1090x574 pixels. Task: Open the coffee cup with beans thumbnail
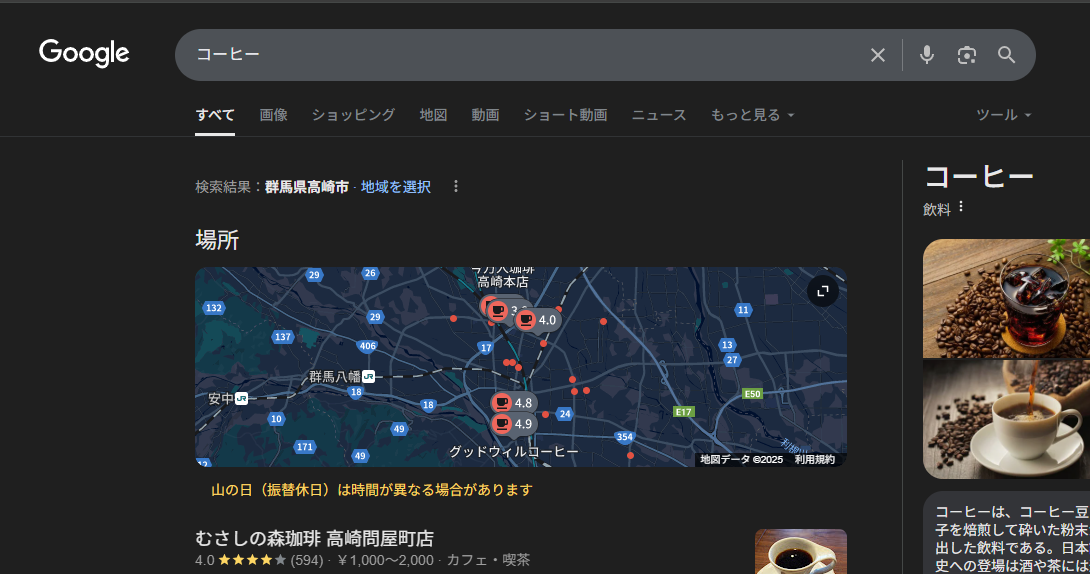1006,419
